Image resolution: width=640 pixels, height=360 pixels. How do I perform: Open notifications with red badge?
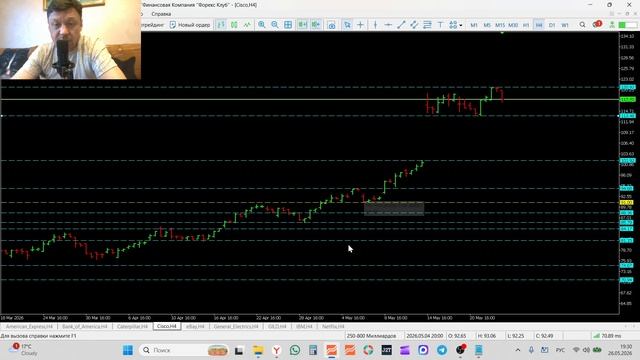(x=597, y=24)
